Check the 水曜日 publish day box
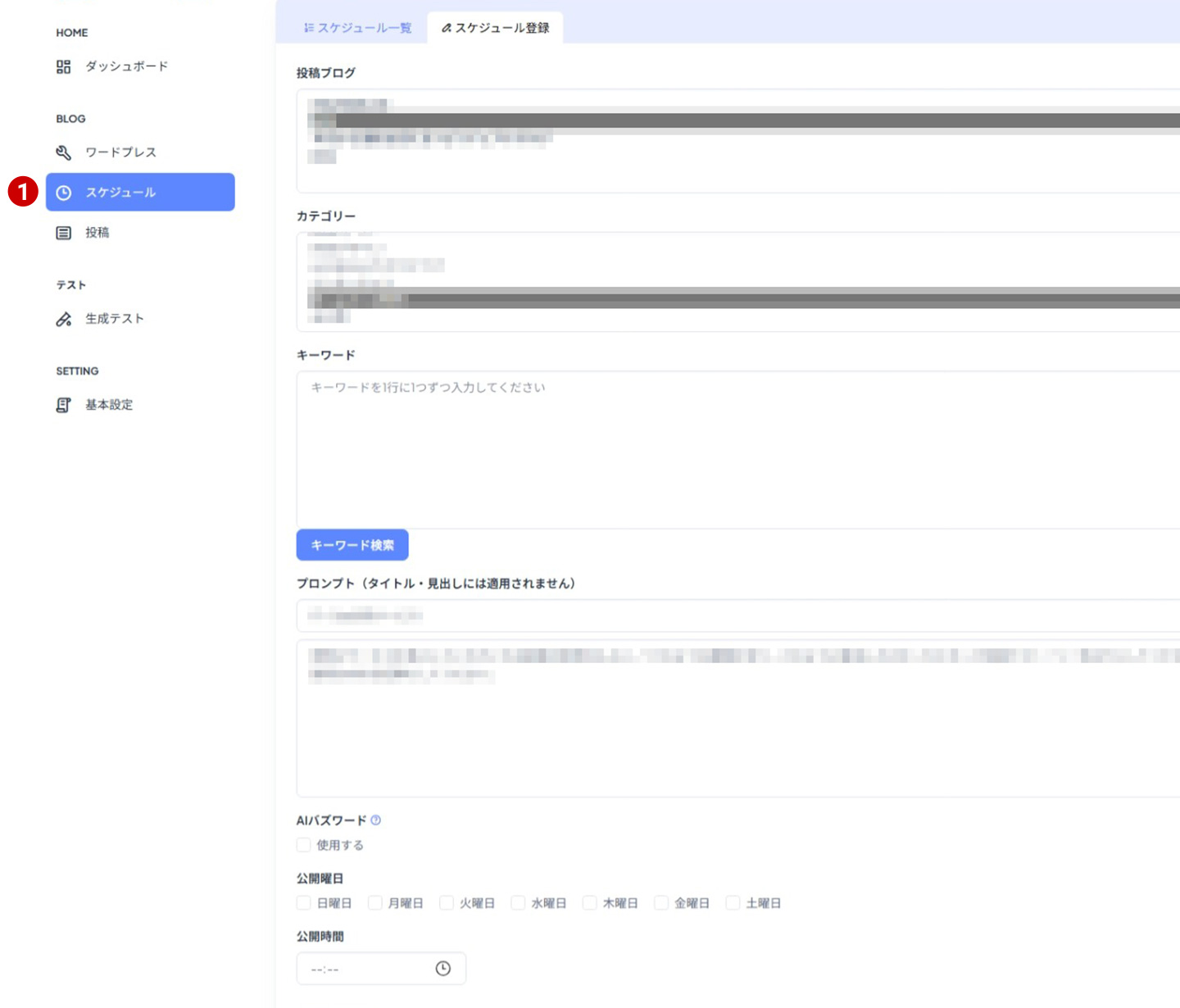The width and height of the screenshot is (1180, 1008). tap(518, 903)
